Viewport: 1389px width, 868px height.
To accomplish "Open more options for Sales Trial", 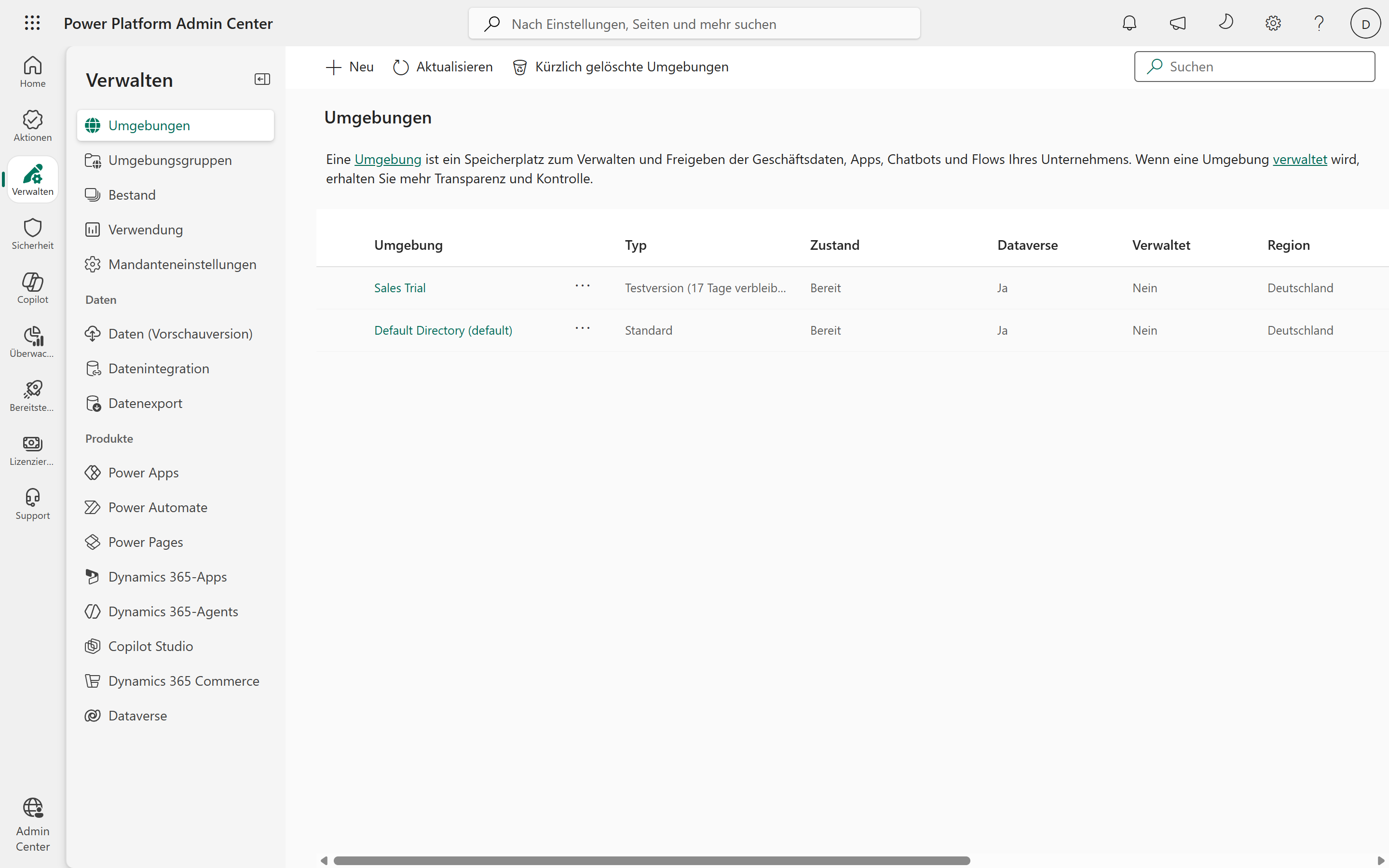I will [x=583, y=286].
